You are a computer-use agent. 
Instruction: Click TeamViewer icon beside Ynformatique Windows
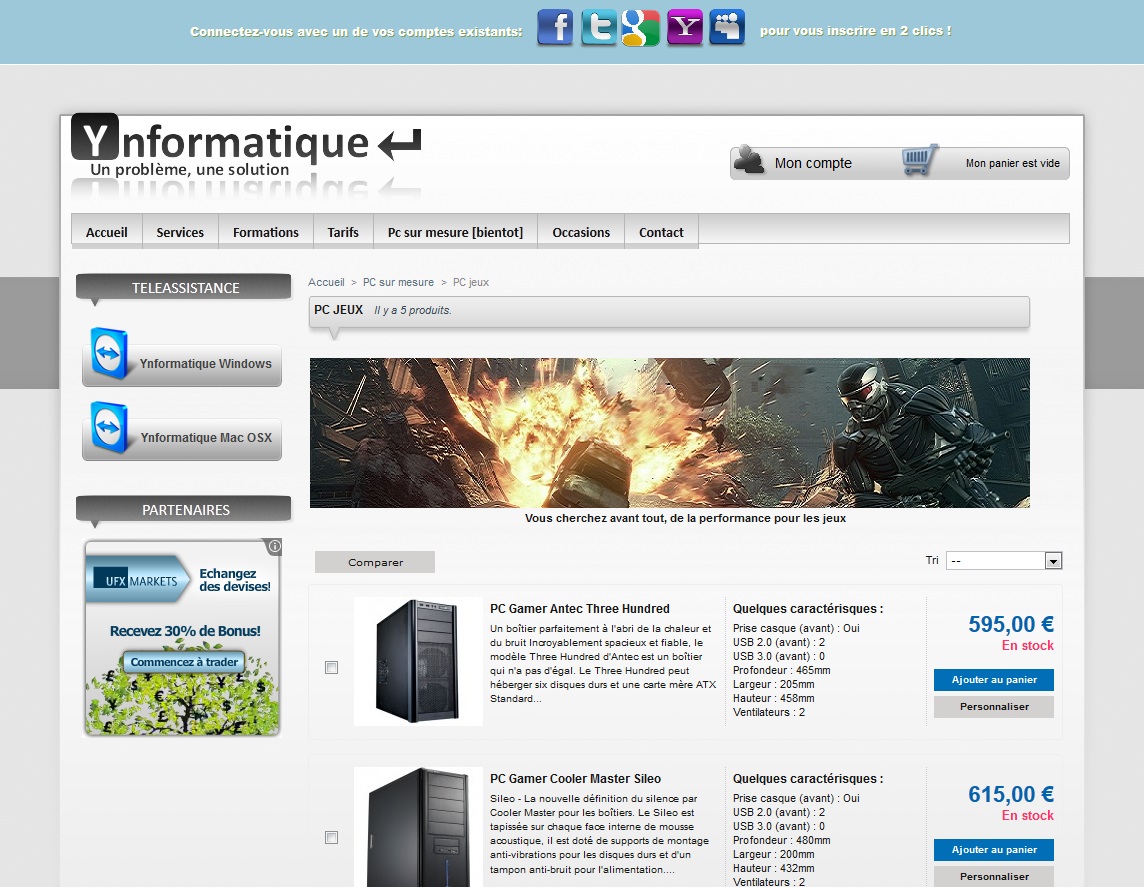point(109,354)
